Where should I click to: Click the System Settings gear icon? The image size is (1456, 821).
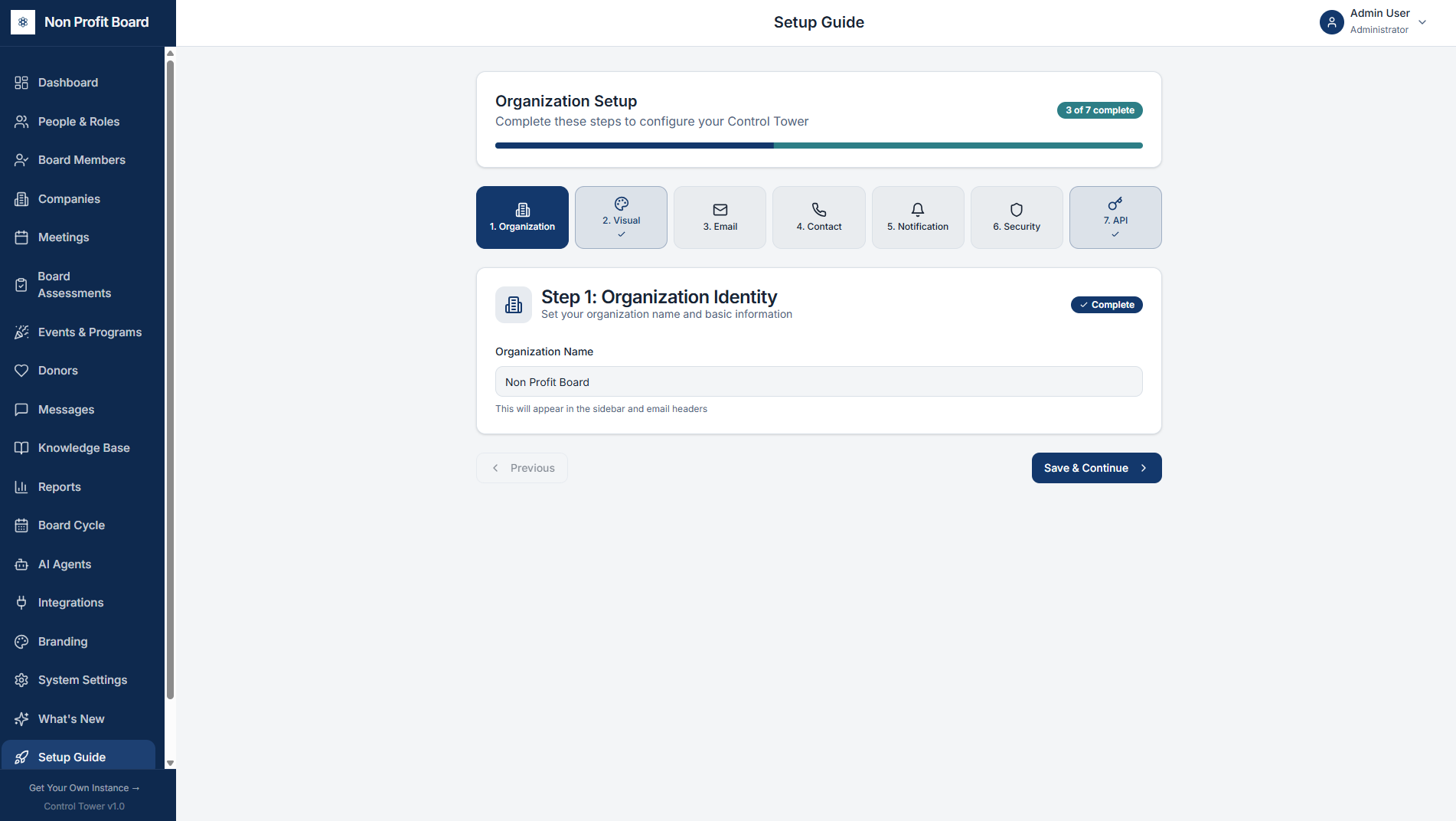click(x=21, y=680)
